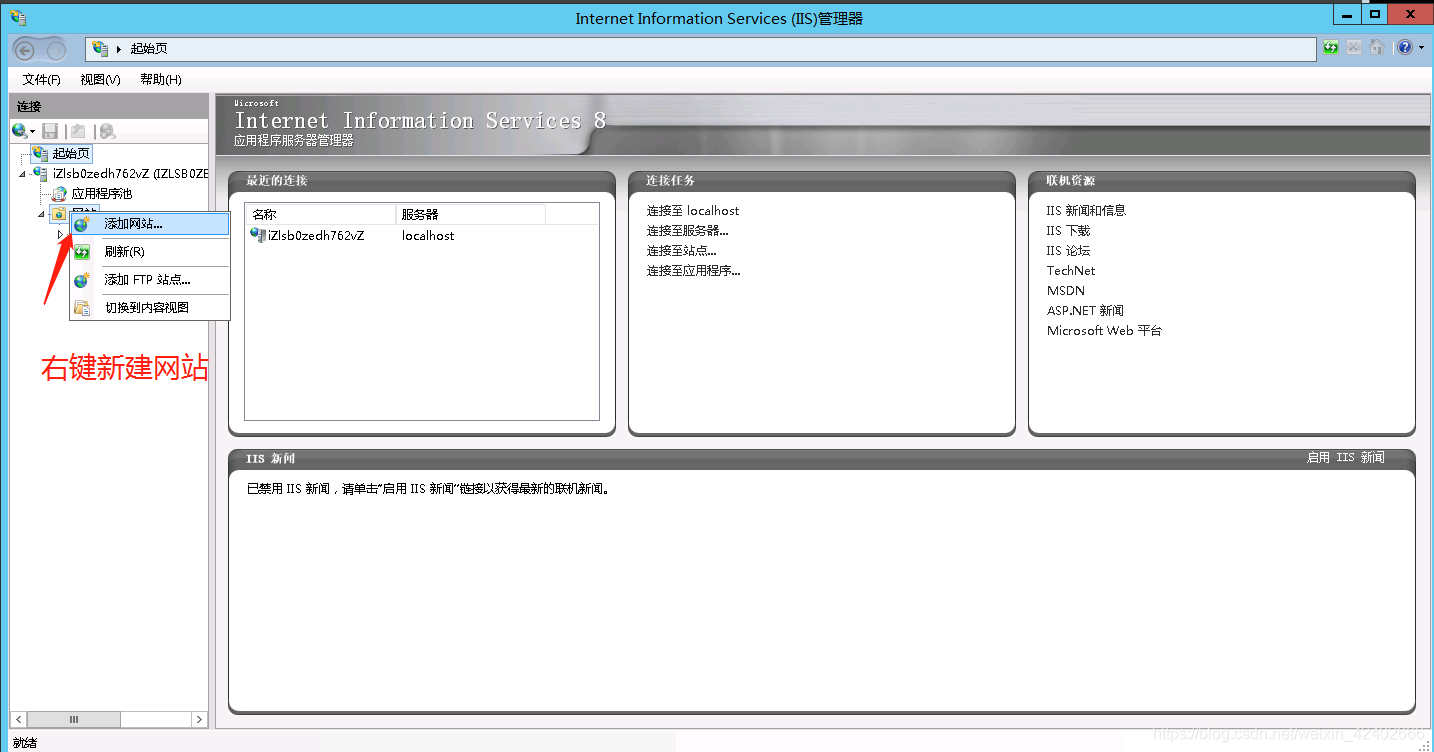This screenshot has width=1434, height=752.
Task: Click the forward navigation arrow button
Action: coord(56,49)
